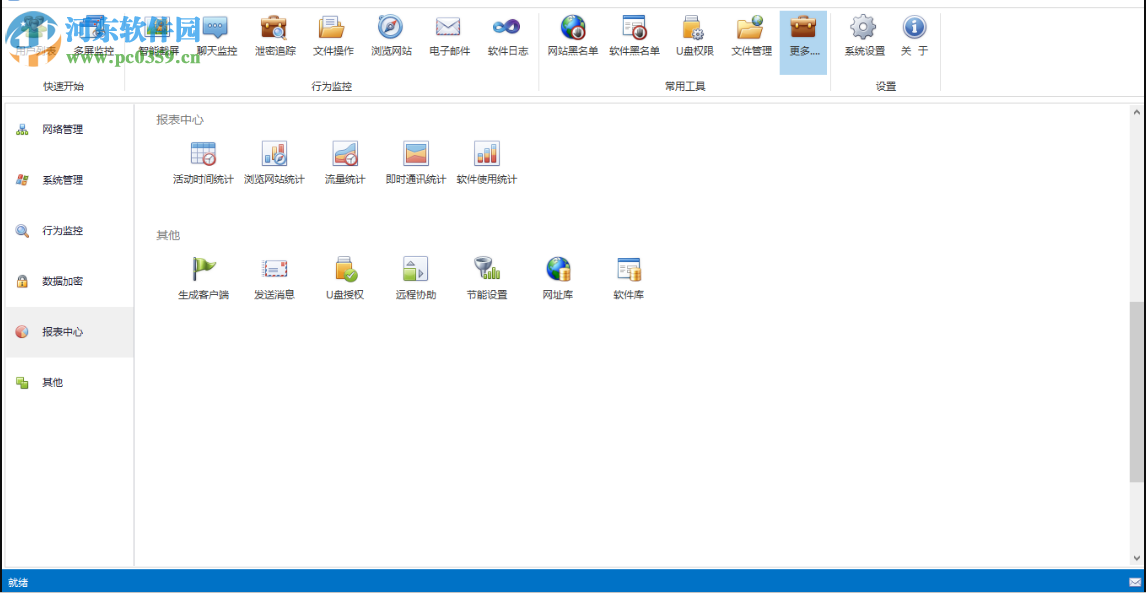This screenshot has width=1146, height=593.
Task: Open 软件库 software library
Action: coord(629,279)
